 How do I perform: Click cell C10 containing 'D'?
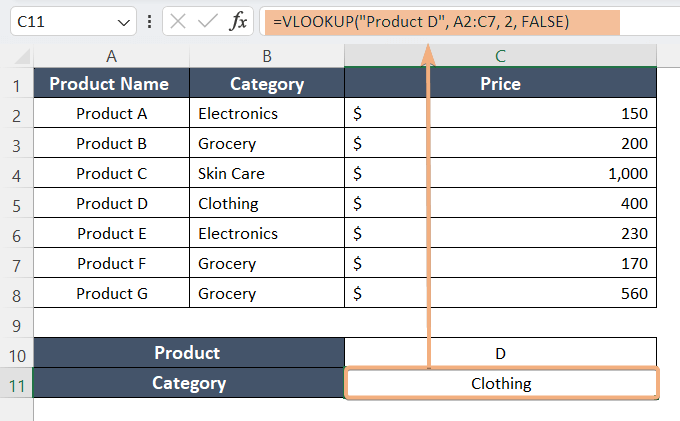500,352
